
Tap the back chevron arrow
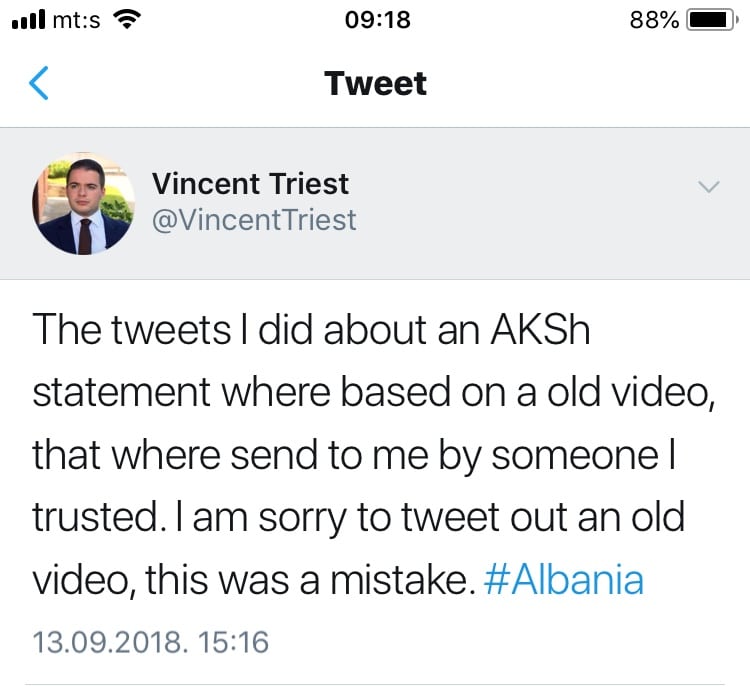(38, 83)
